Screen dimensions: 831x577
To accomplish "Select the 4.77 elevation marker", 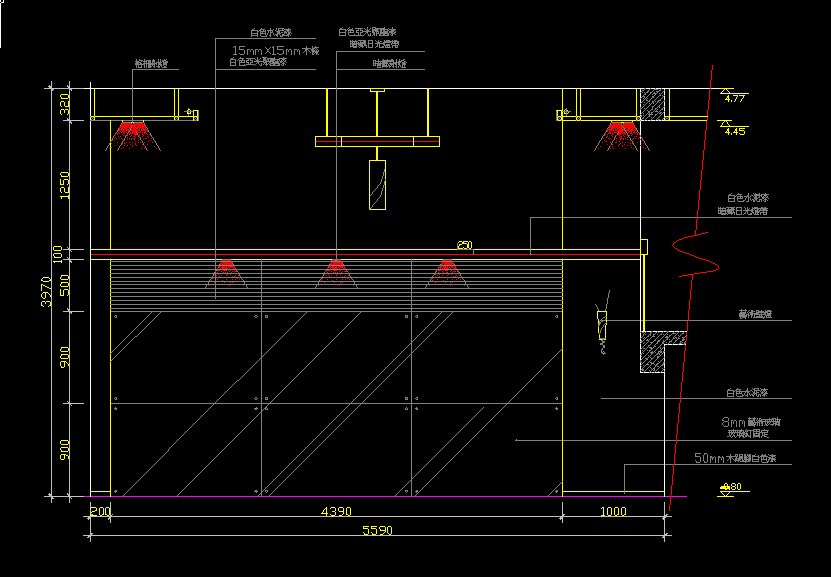I will [735, 98].
